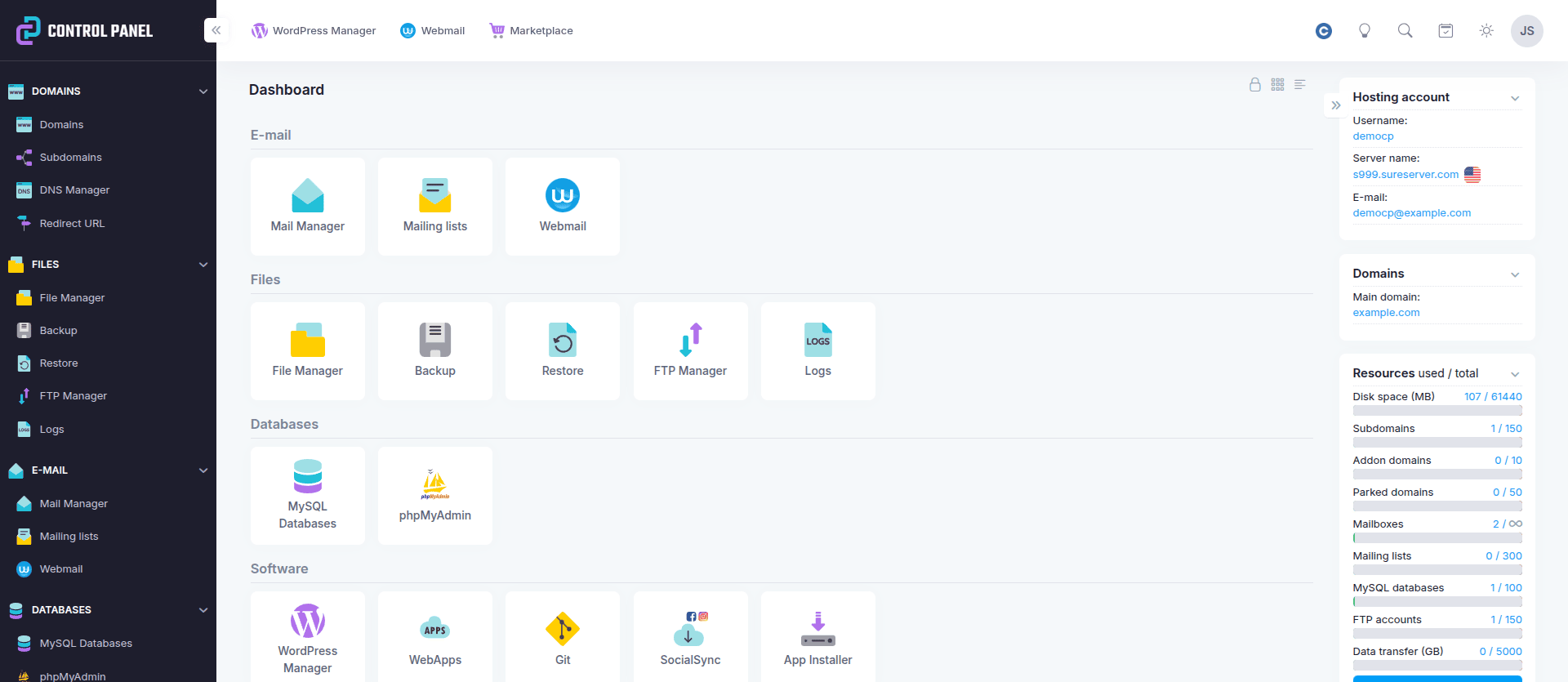Screen dimensions: 1568x682
Task: Collapse the DATABASES sidebar section
Action: pos(203,610)
